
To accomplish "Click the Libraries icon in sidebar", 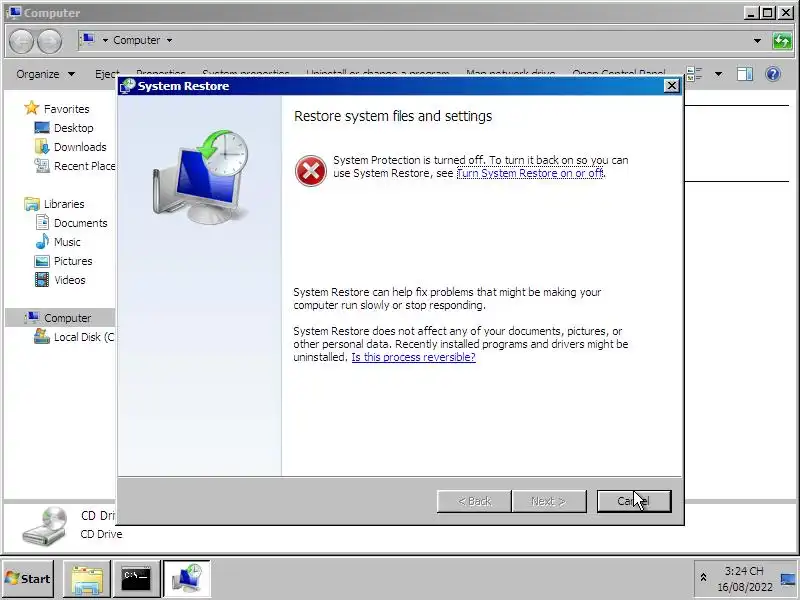I will [x=32, y=204].
